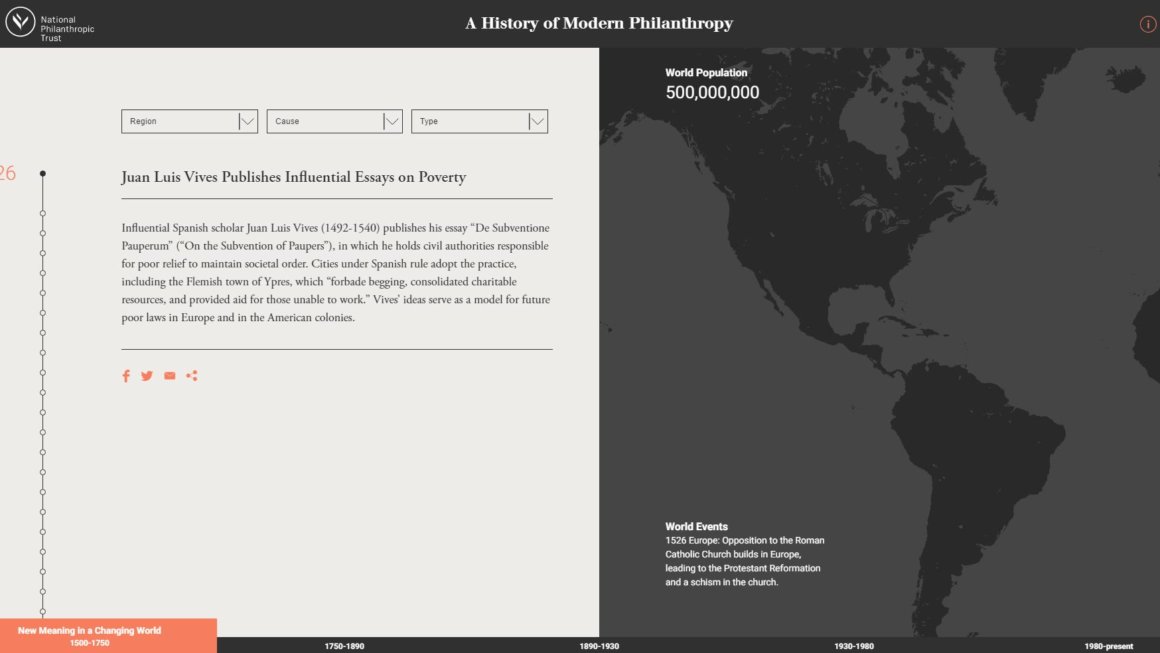Viewport: 1160px width, 653px height.
Task: Click the page title A History of Modern Philanthropy
Action: pos(598,23)
